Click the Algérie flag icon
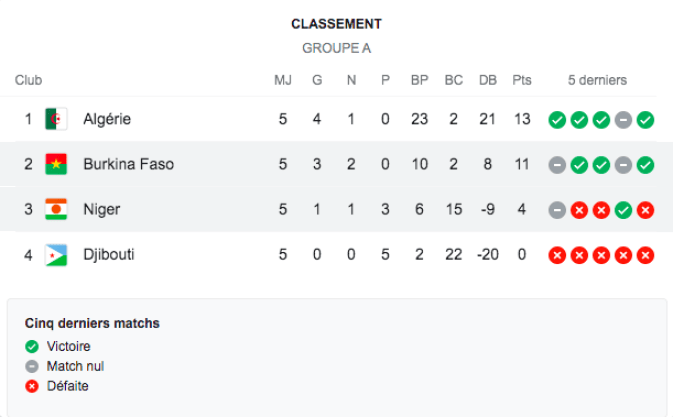The width and height of the screenshot is (673, 417). point(57,120)
